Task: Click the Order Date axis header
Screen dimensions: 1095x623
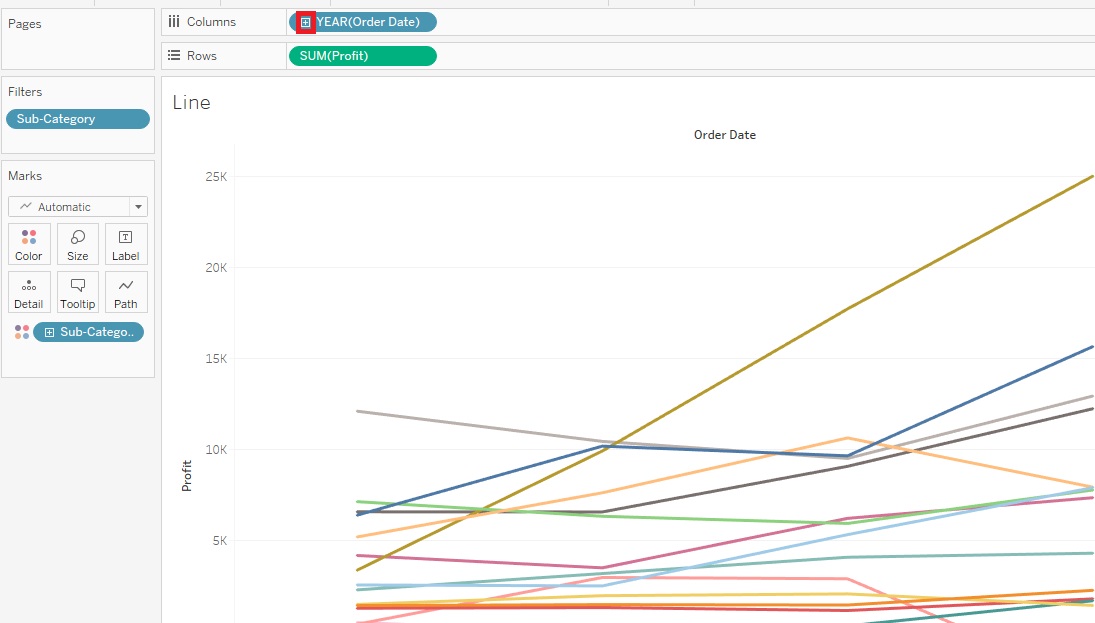Action: coord(724,135)
